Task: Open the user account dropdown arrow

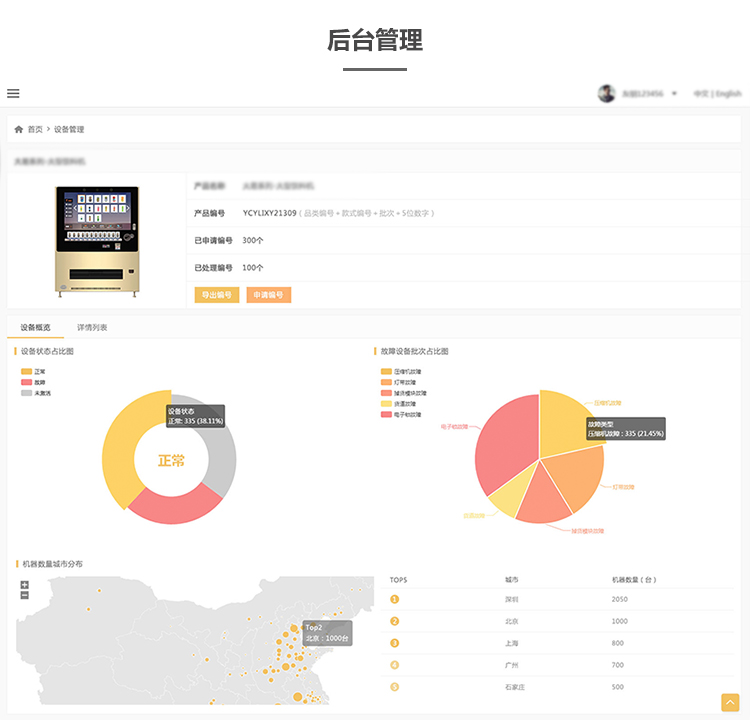Action: pos(674,93)
